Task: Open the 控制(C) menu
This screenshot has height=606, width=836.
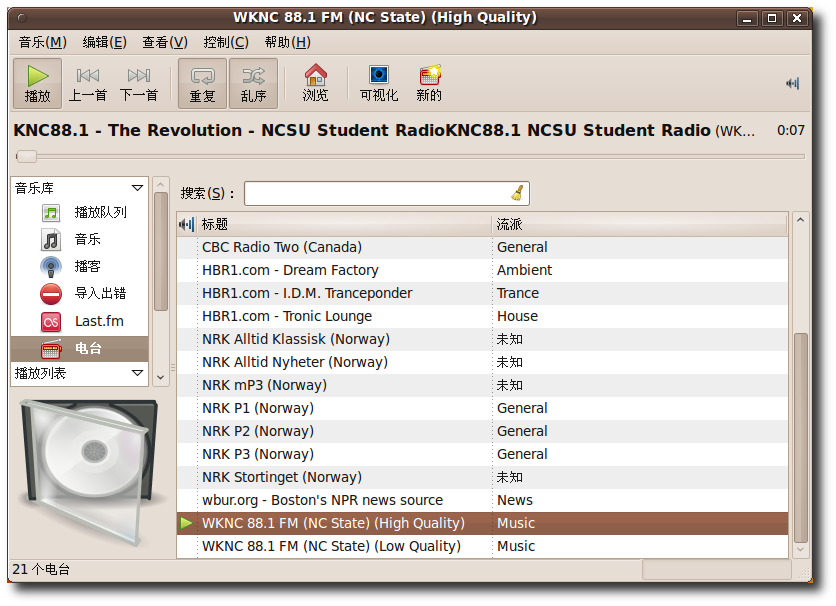Action: (225, 41)
